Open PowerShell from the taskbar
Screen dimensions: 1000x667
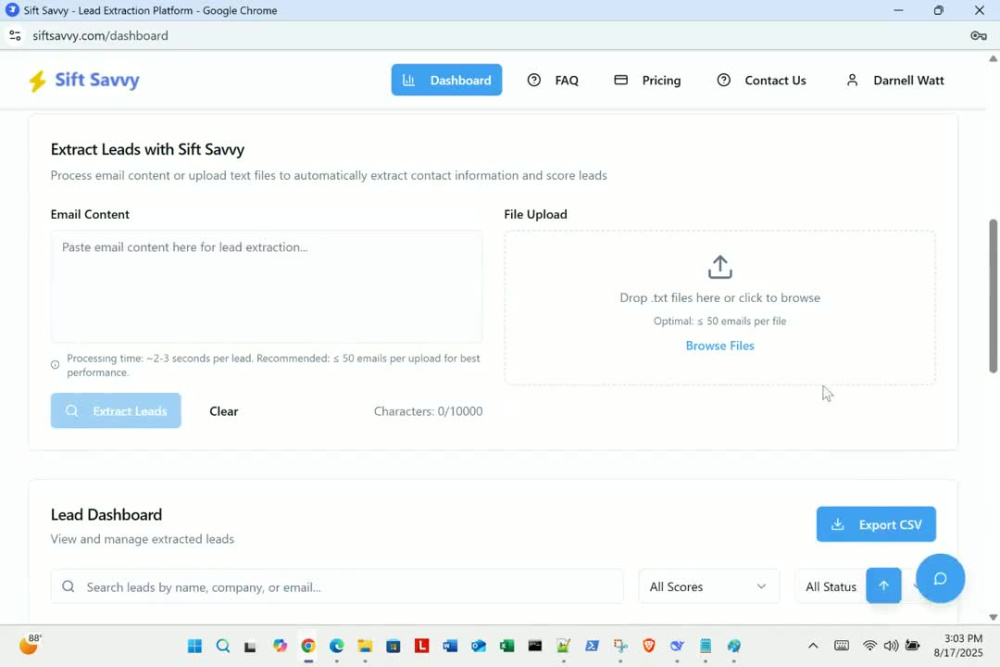click(x=592, y=646)
